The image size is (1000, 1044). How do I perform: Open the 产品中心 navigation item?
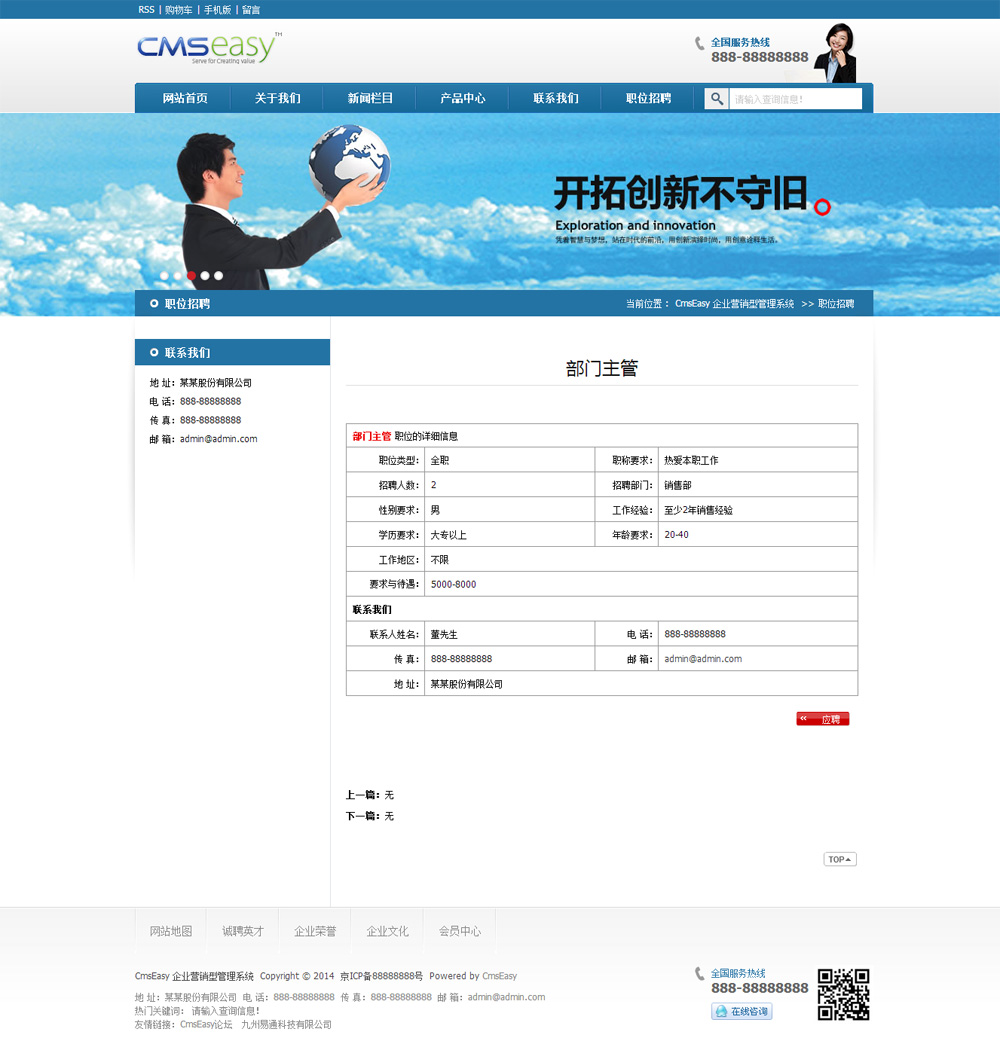coord(462,99)
